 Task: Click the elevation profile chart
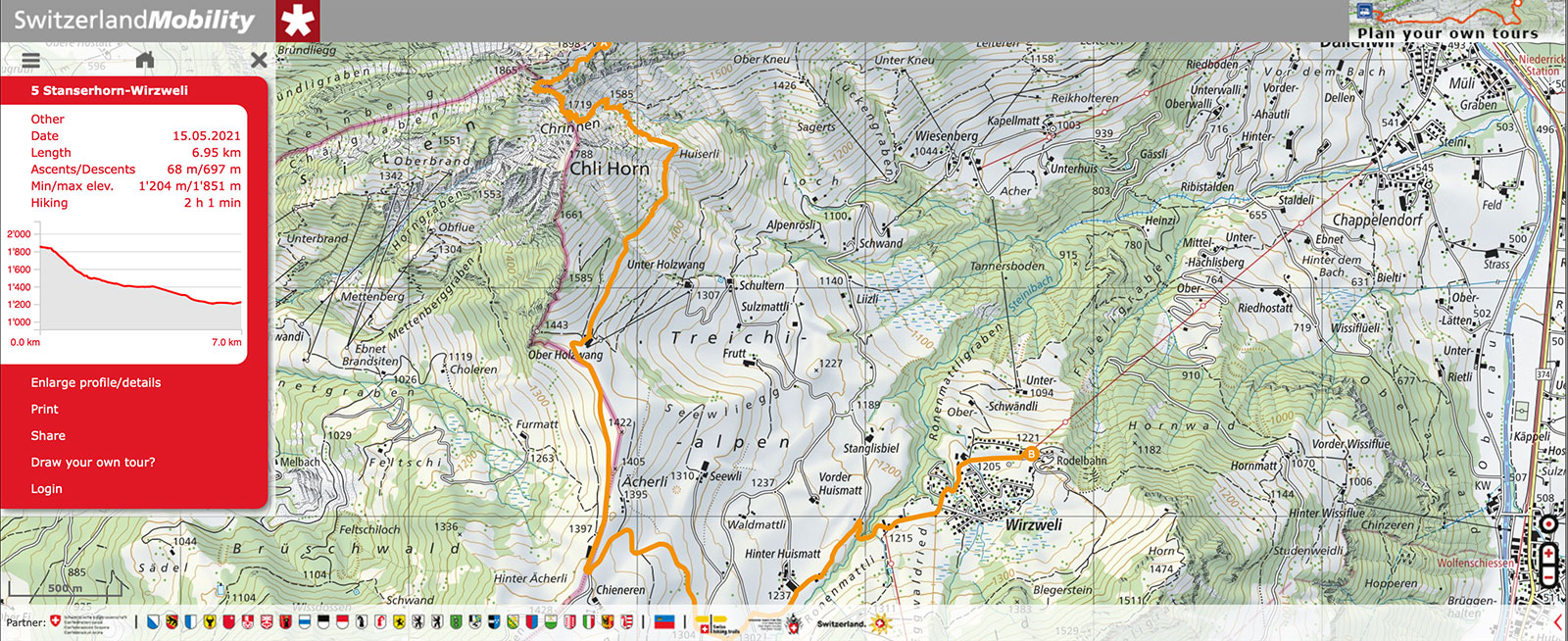point(125,279)
